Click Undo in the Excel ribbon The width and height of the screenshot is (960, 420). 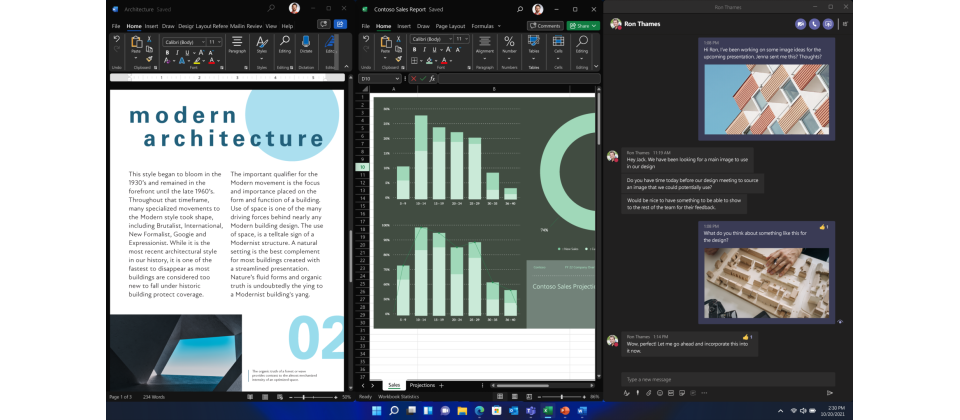point(366,39)
